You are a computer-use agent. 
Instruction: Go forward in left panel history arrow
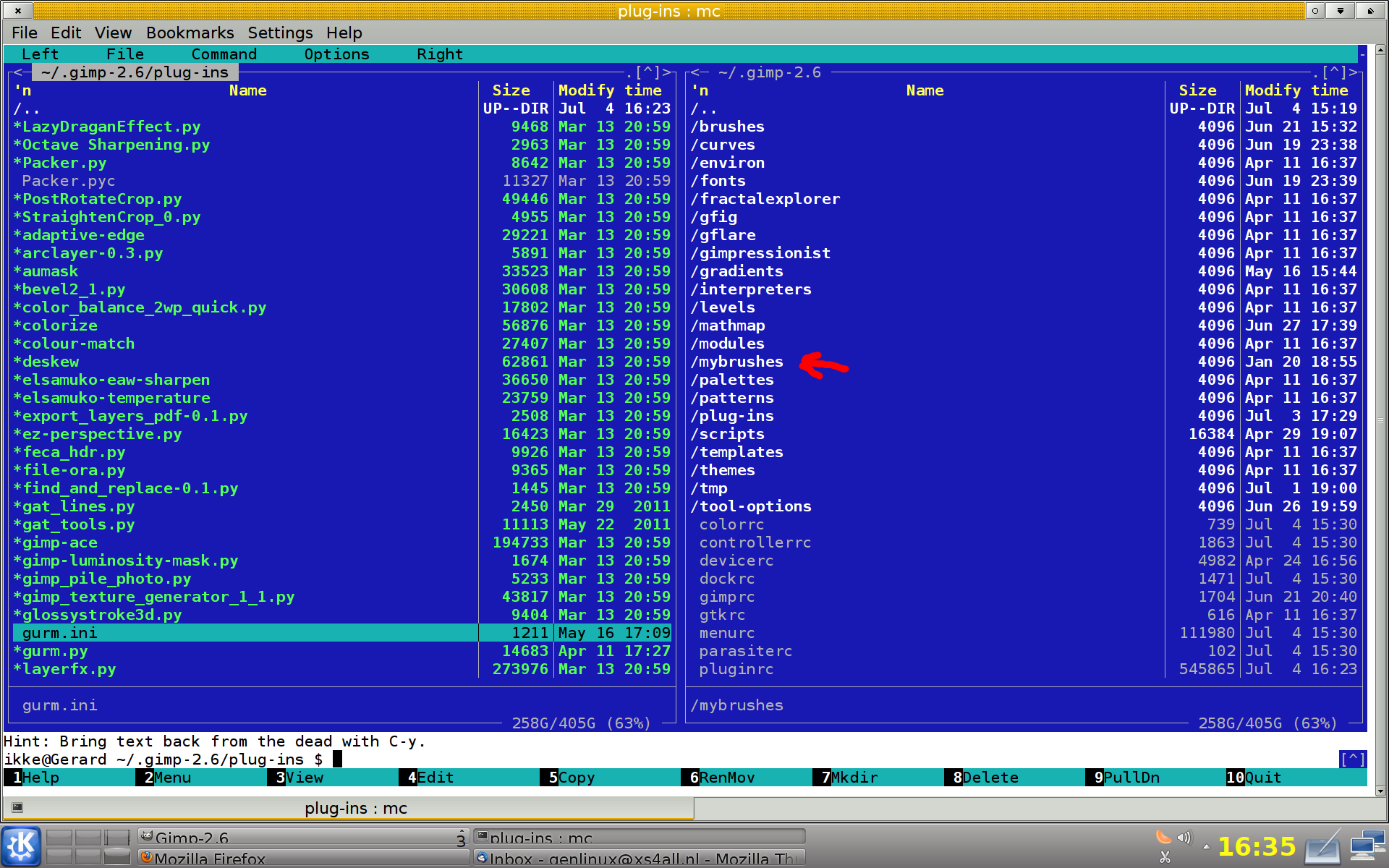point(666,72)
